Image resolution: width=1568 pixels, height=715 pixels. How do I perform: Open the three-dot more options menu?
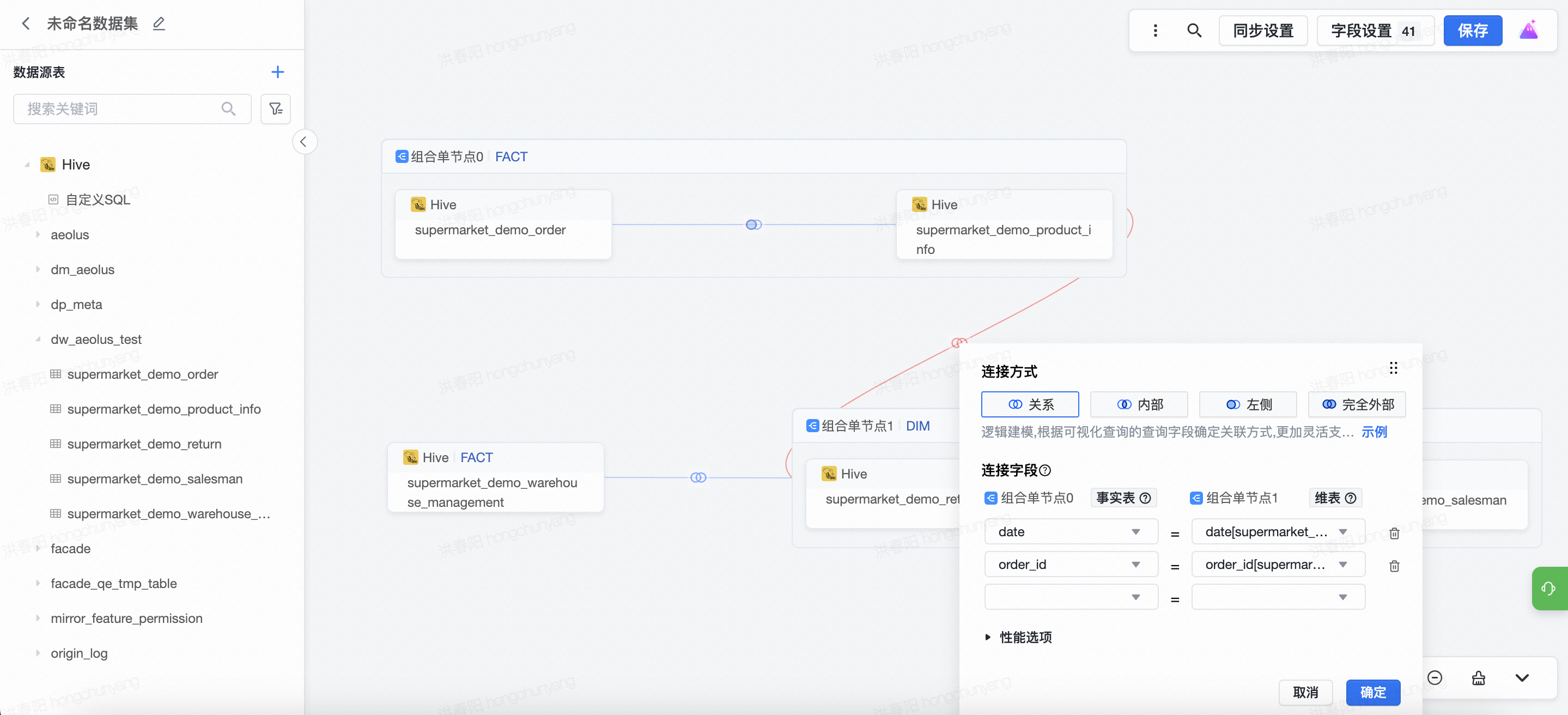point(1156,31)
